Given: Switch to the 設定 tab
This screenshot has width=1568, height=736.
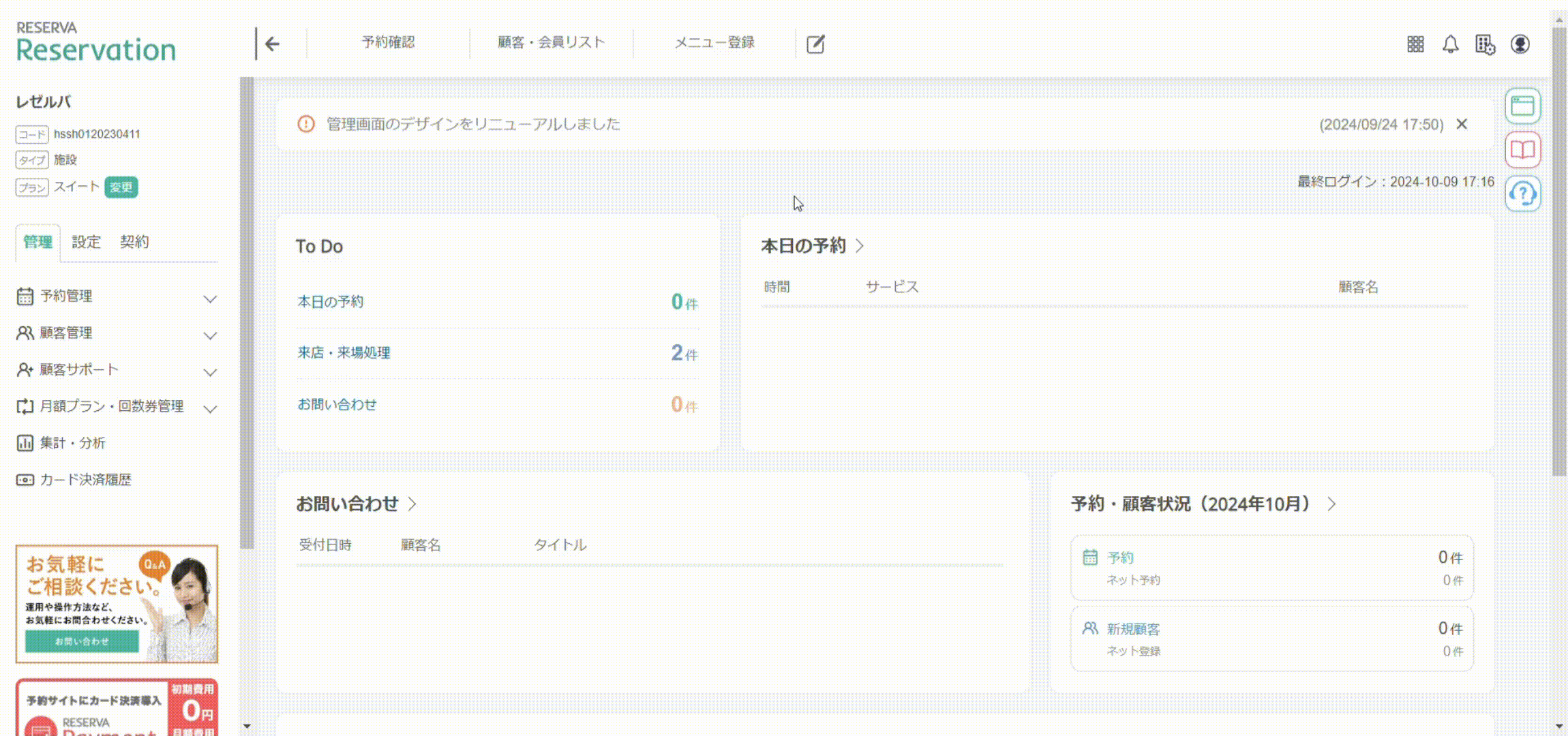Looking at the screenshot, I should pyautogui.click(x=86, y=242).
